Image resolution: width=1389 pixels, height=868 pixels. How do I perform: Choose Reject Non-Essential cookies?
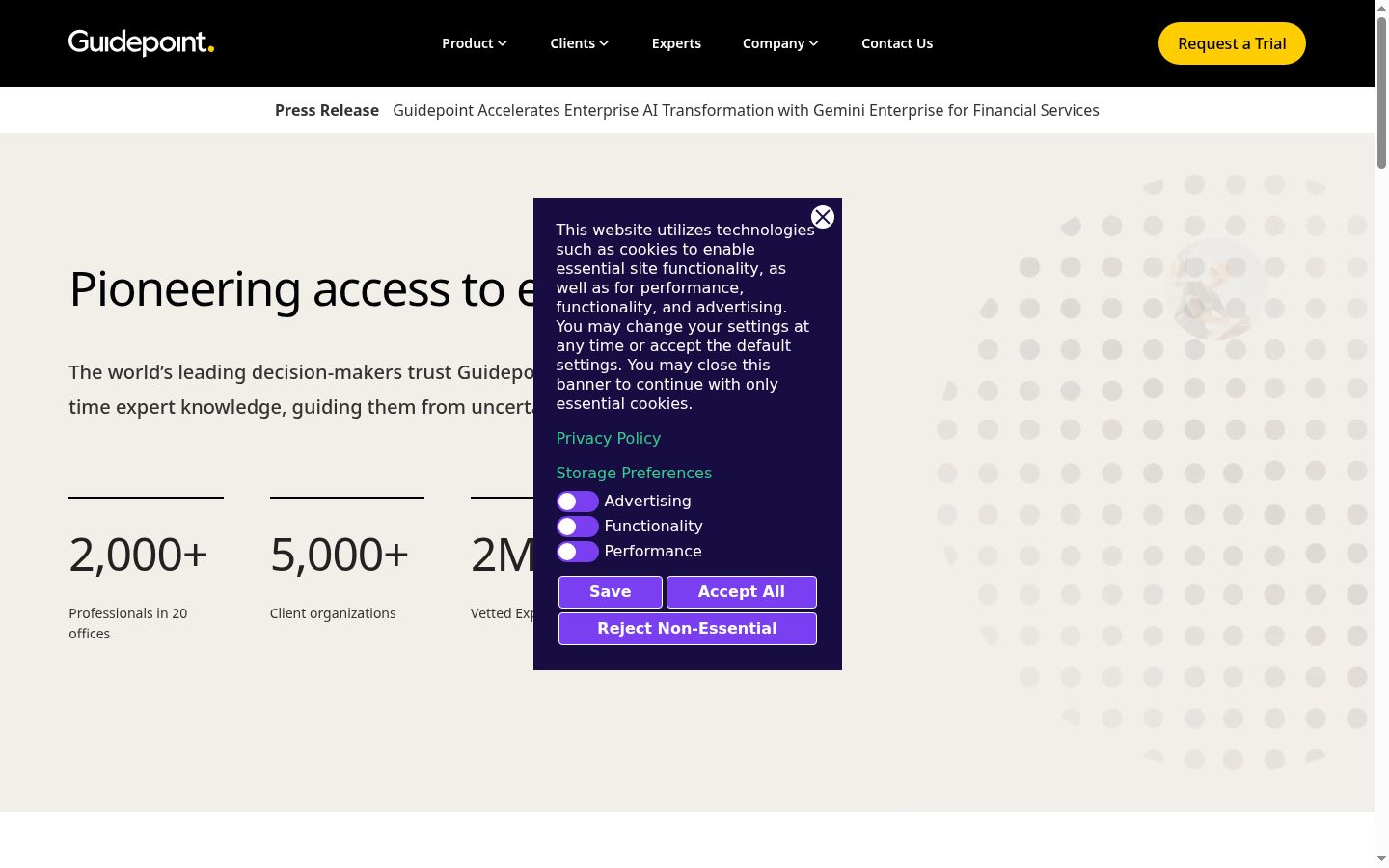[x=688, y=629]
